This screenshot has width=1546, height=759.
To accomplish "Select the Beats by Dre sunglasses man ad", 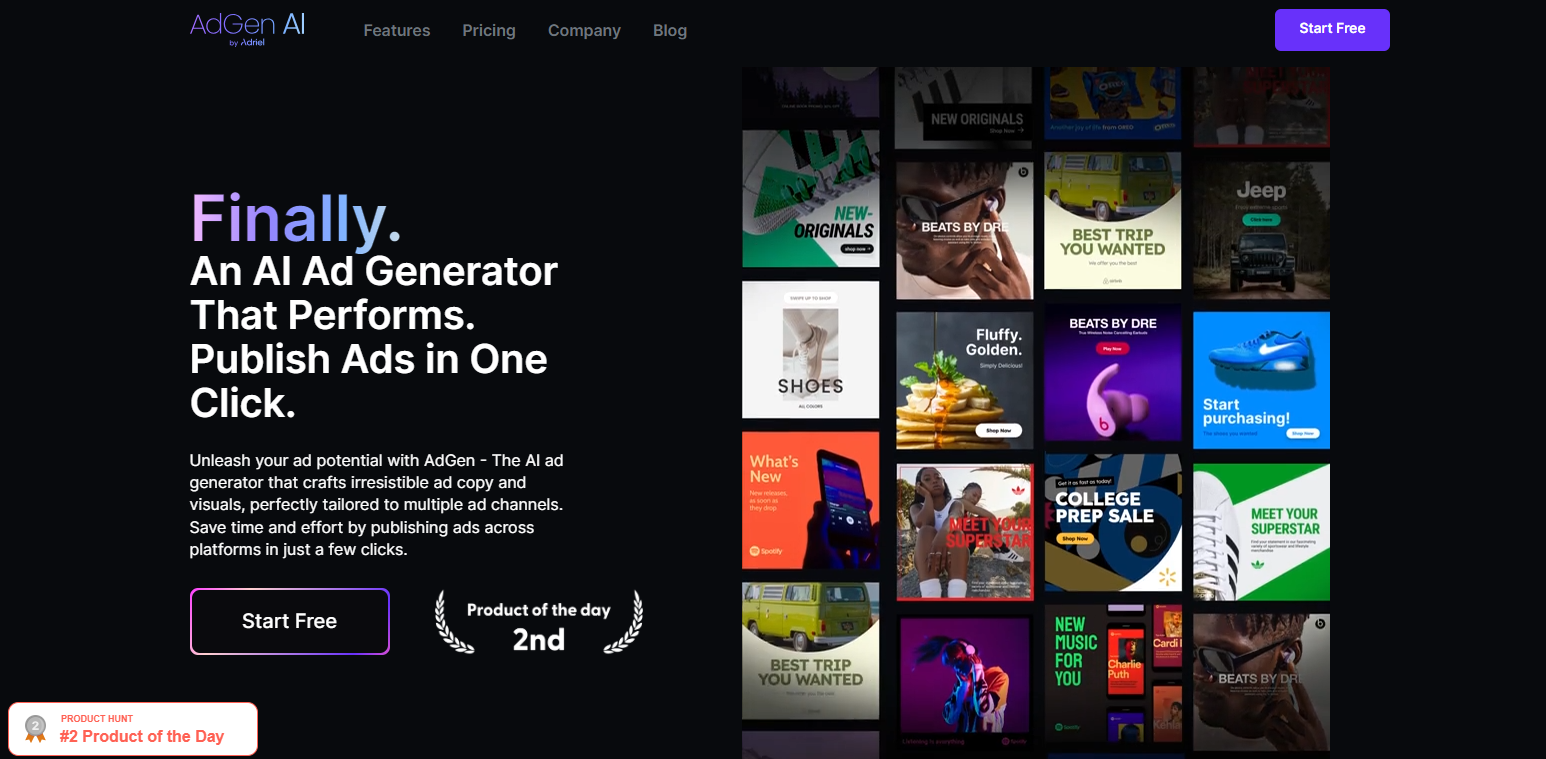I will tap(964, 230).
